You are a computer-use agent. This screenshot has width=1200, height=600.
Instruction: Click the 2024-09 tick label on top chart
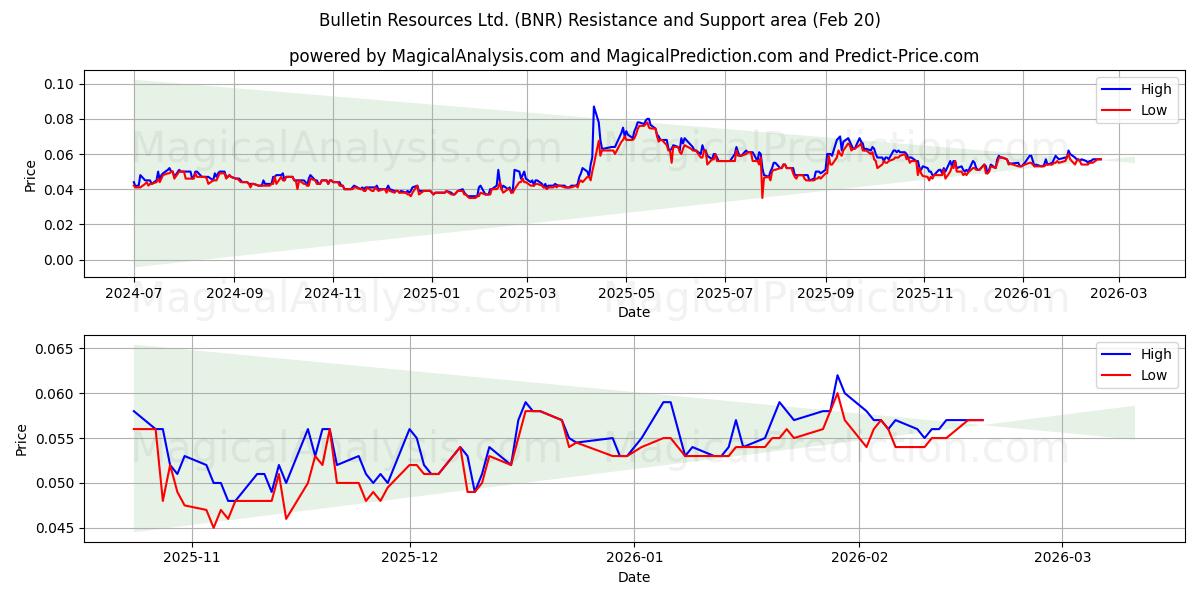pyautogui.click(x=234, y=294)
